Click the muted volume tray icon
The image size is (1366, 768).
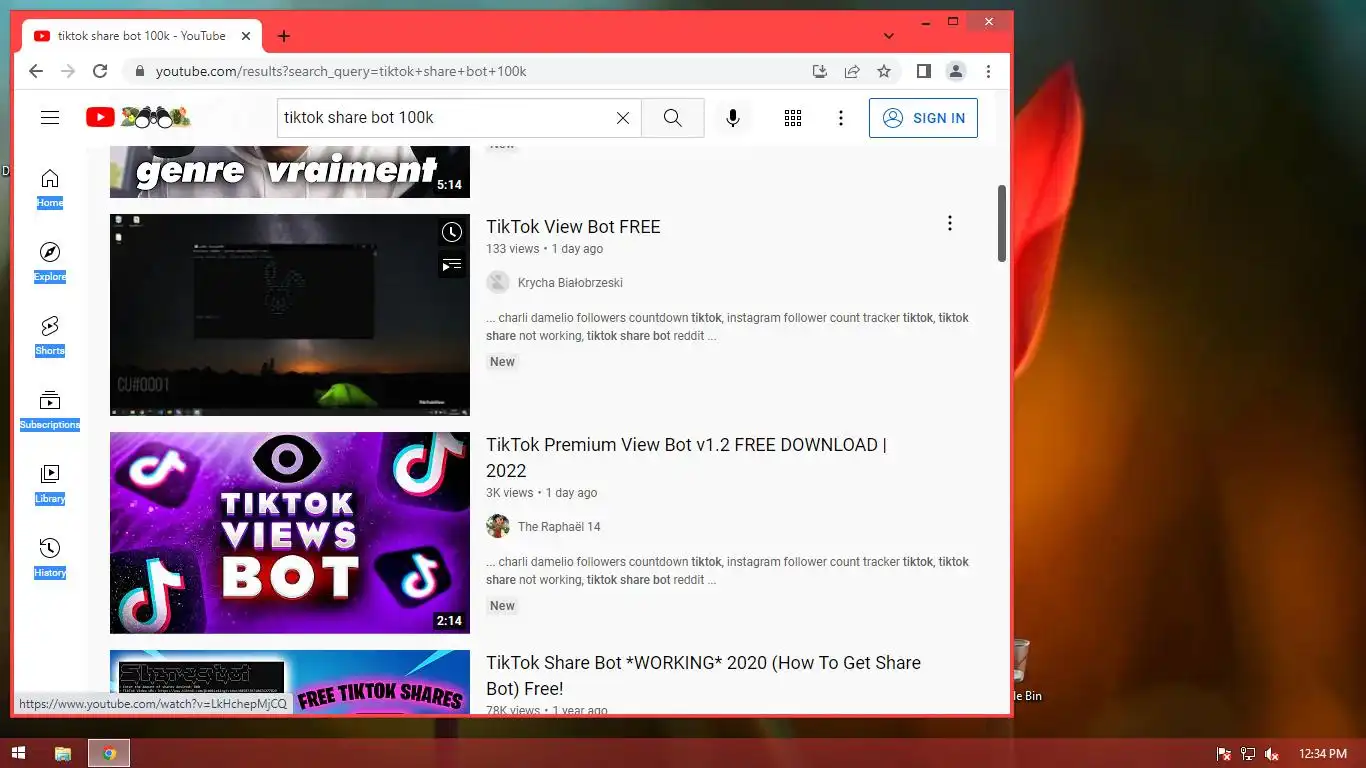(1272, 753)
